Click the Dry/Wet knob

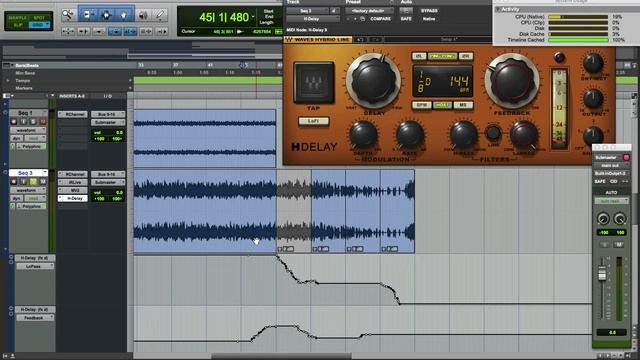[x=593, y=63]
